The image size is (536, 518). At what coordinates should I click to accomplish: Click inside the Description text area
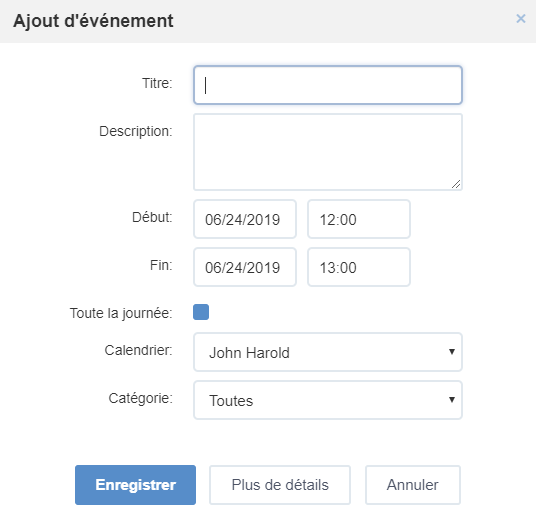(328, 152)
